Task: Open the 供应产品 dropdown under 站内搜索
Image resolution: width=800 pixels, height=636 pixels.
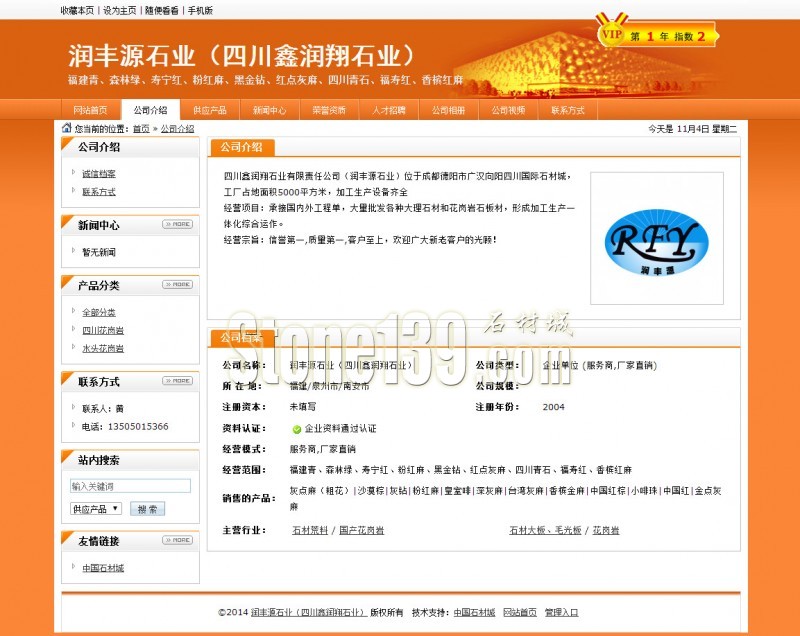Action: [x=98, y=506]
